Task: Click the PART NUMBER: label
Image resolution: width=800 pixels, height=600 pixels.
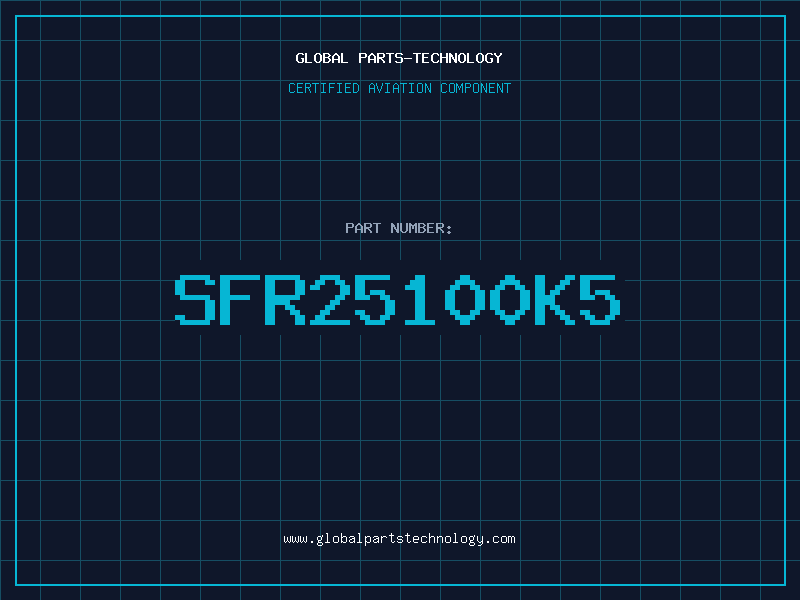Action: coord(399,228)
